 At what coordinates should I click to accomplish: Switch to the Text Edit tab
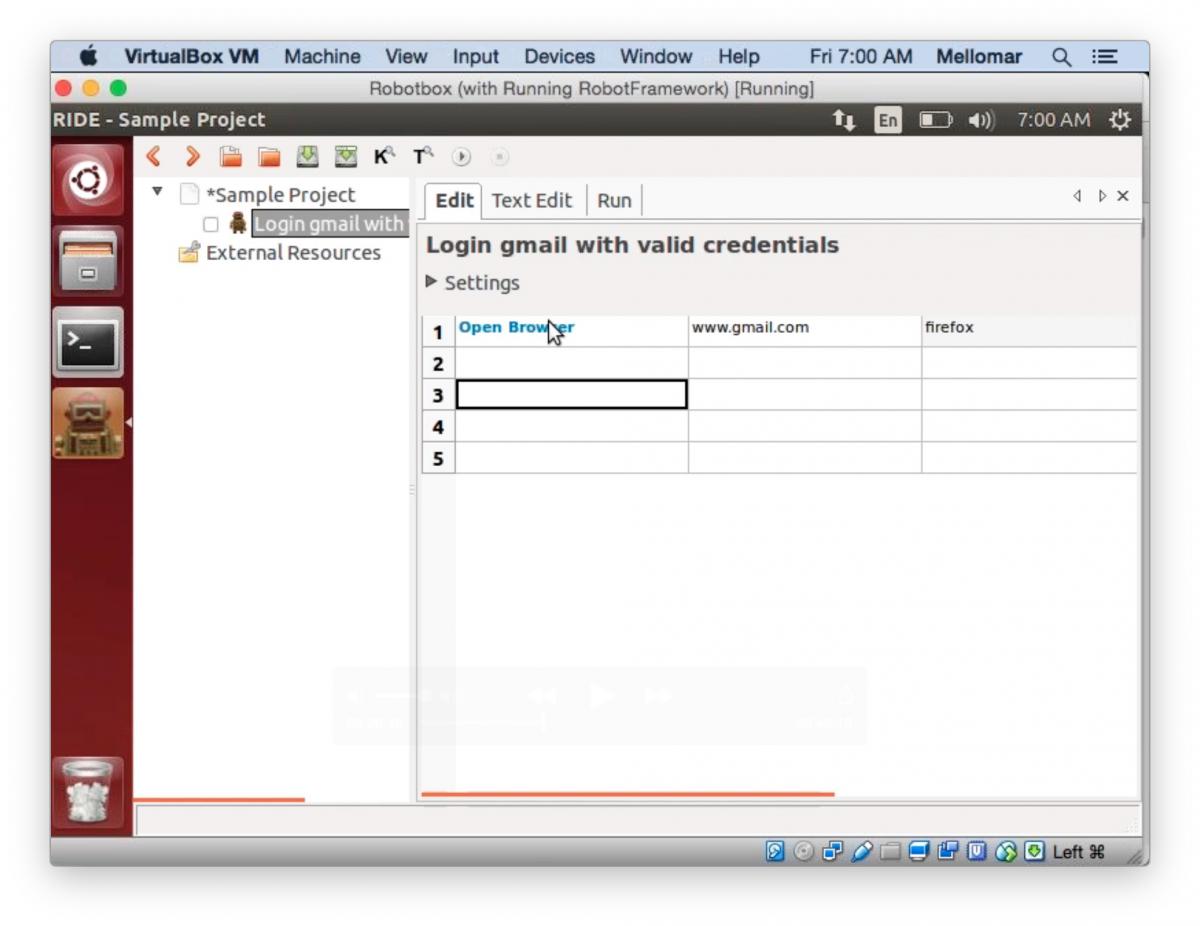tap(532, 200)
